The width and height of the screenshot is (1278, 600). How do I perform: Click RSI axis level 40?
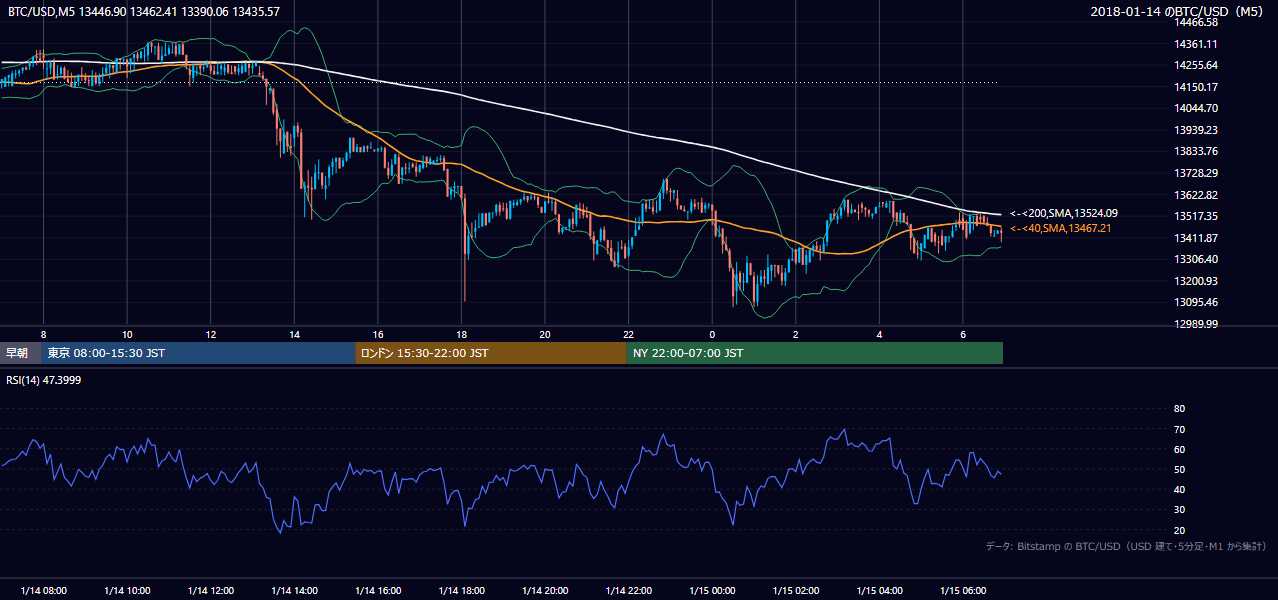1179,489
